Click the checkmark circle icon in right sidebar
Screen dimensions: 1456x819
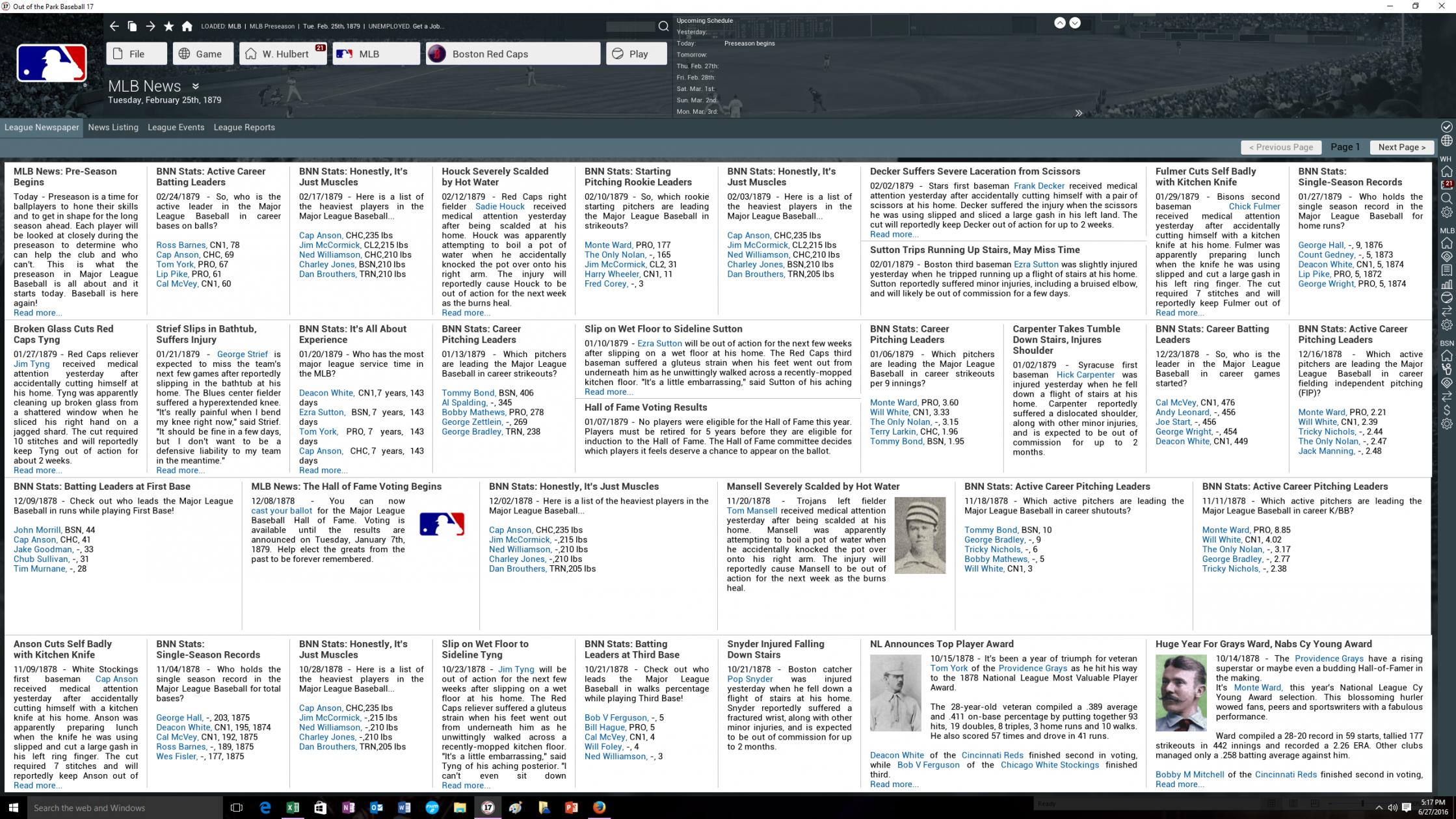pyautogui.click(x=1447, y=127)
